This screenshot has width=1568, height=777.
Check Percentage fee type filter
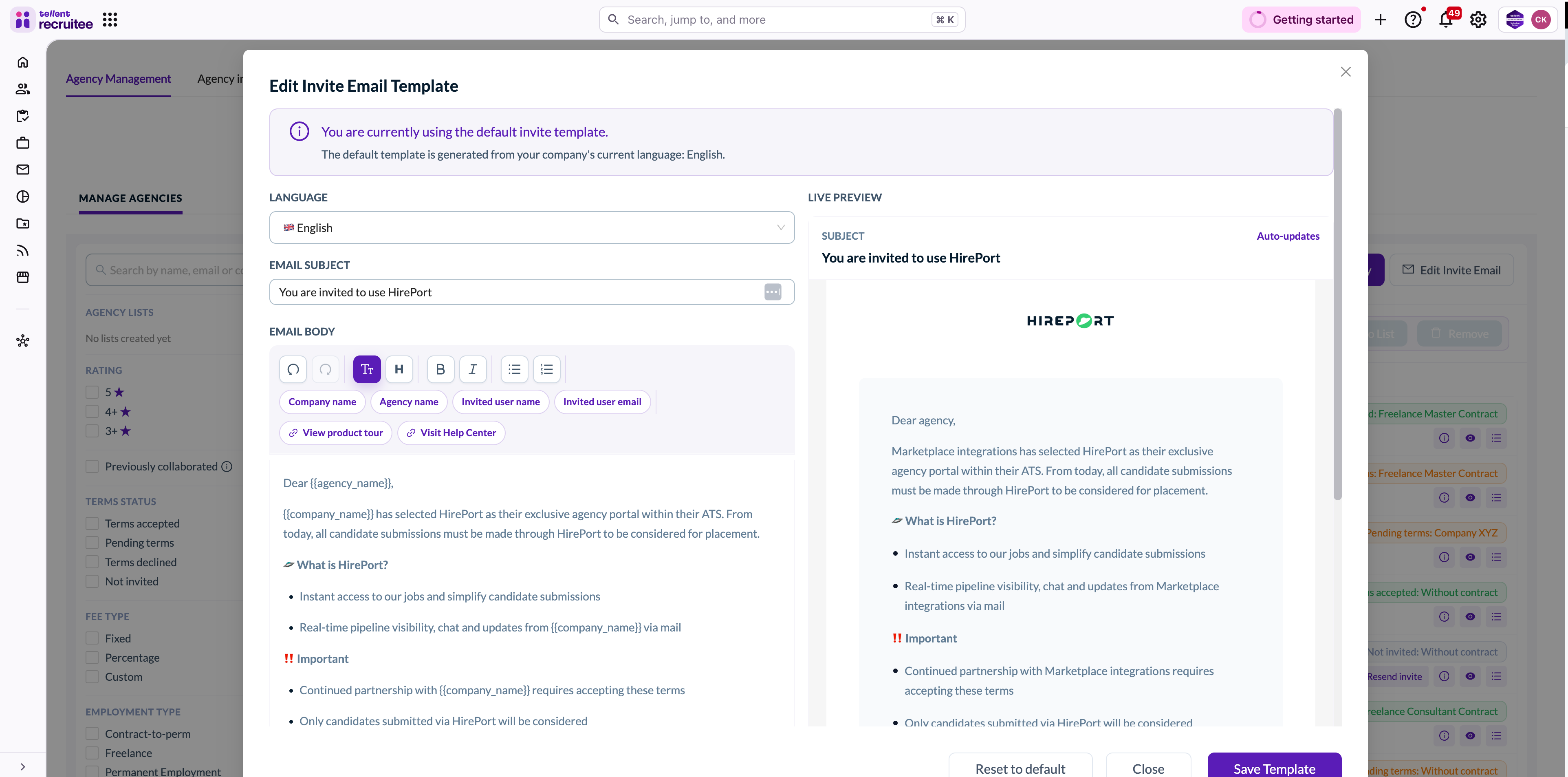coord(92,658)
